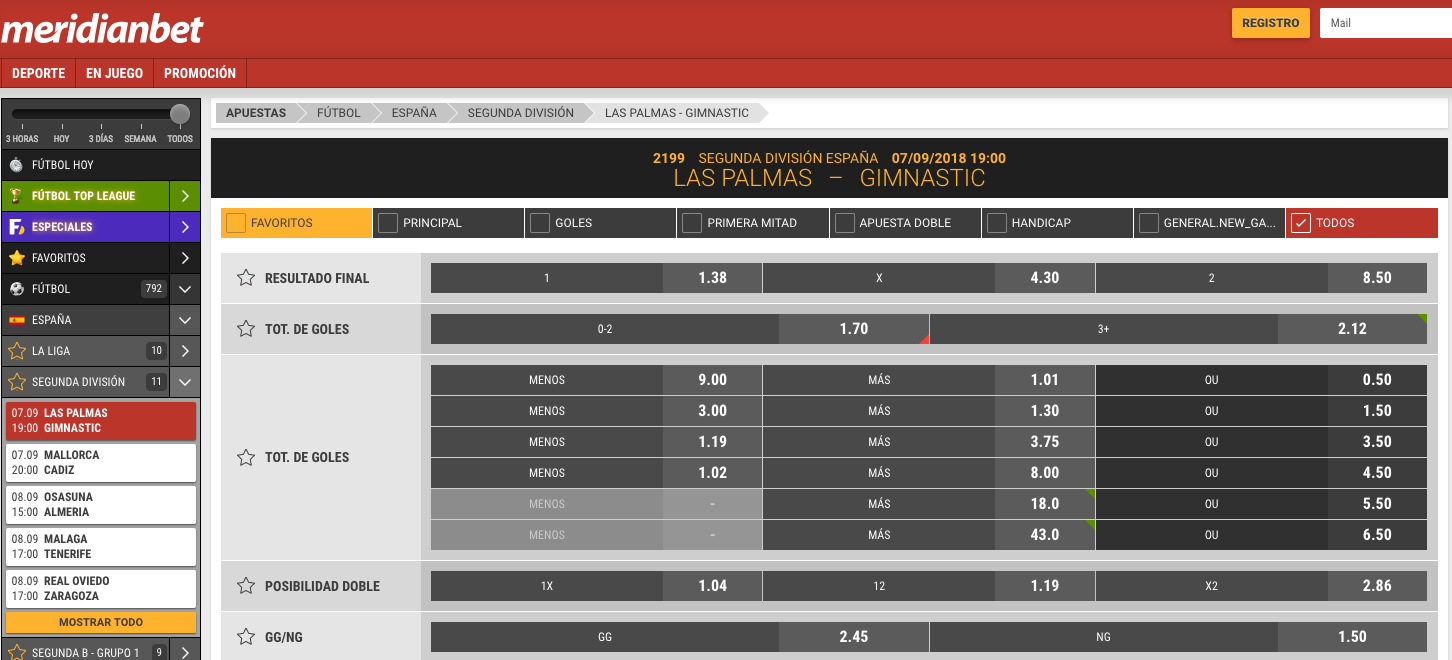This screenshot has width=1452, height=660.
Task: Click the meridianbet logo
Action: click(x=102, y=28)
